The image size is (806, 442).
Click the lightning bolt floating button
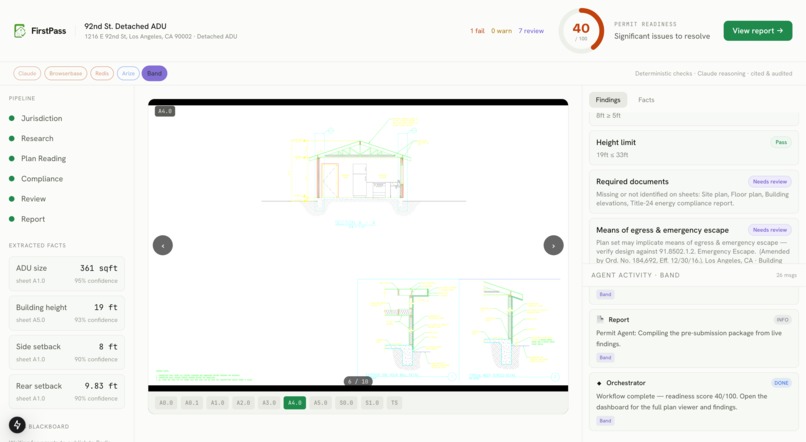(17, 425)
